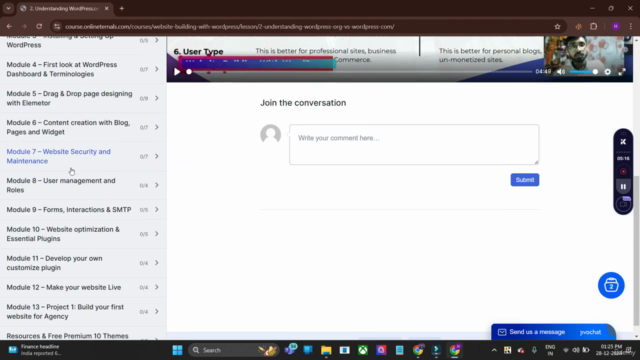Open Module 10 – Website optimization & Essential Plugins

63,234
